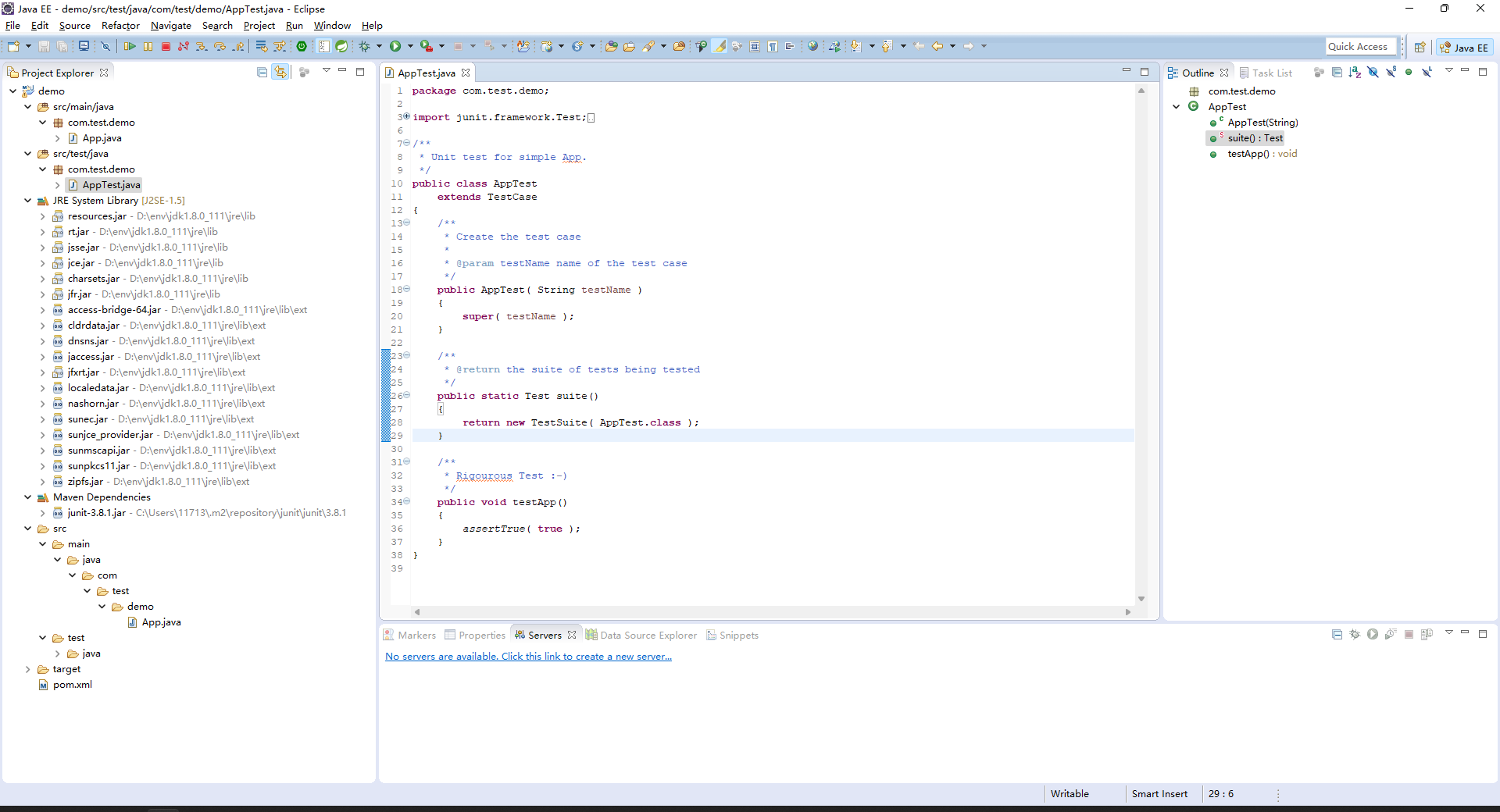The height and width of the screenshot is (812, 1500).
Task: Collapse the JRE System Library node
Action: 28,201
